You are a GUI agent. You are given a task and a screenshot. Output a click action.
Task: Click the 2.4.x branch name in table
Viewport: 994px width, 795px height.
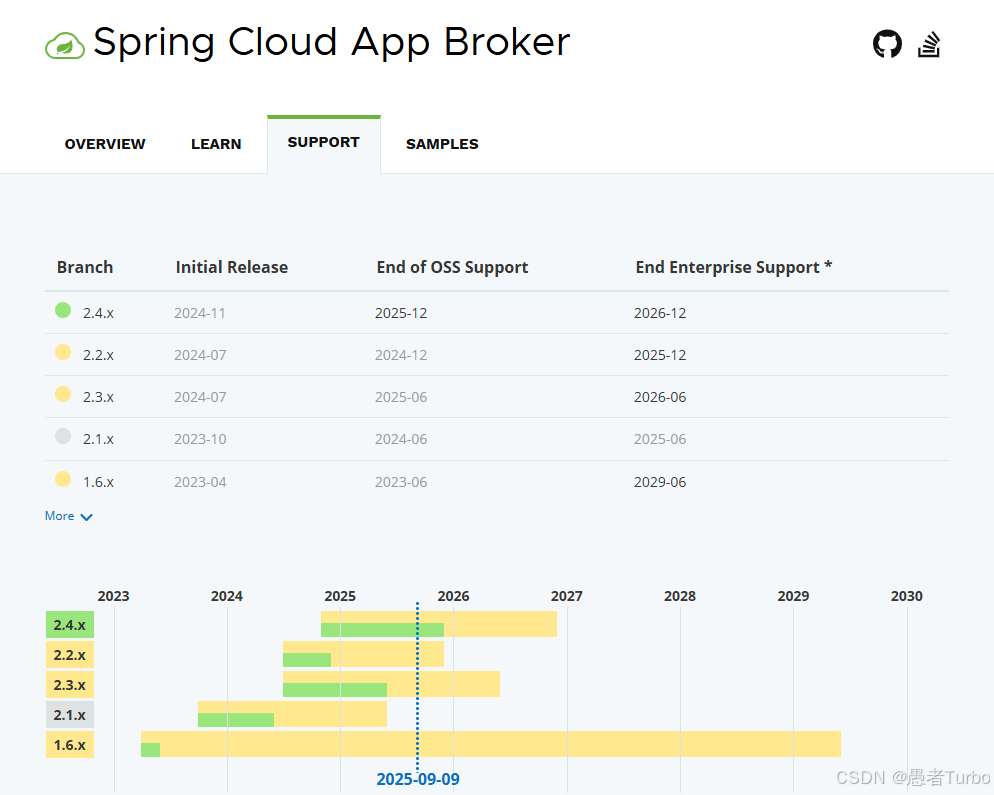coord(98,313)
